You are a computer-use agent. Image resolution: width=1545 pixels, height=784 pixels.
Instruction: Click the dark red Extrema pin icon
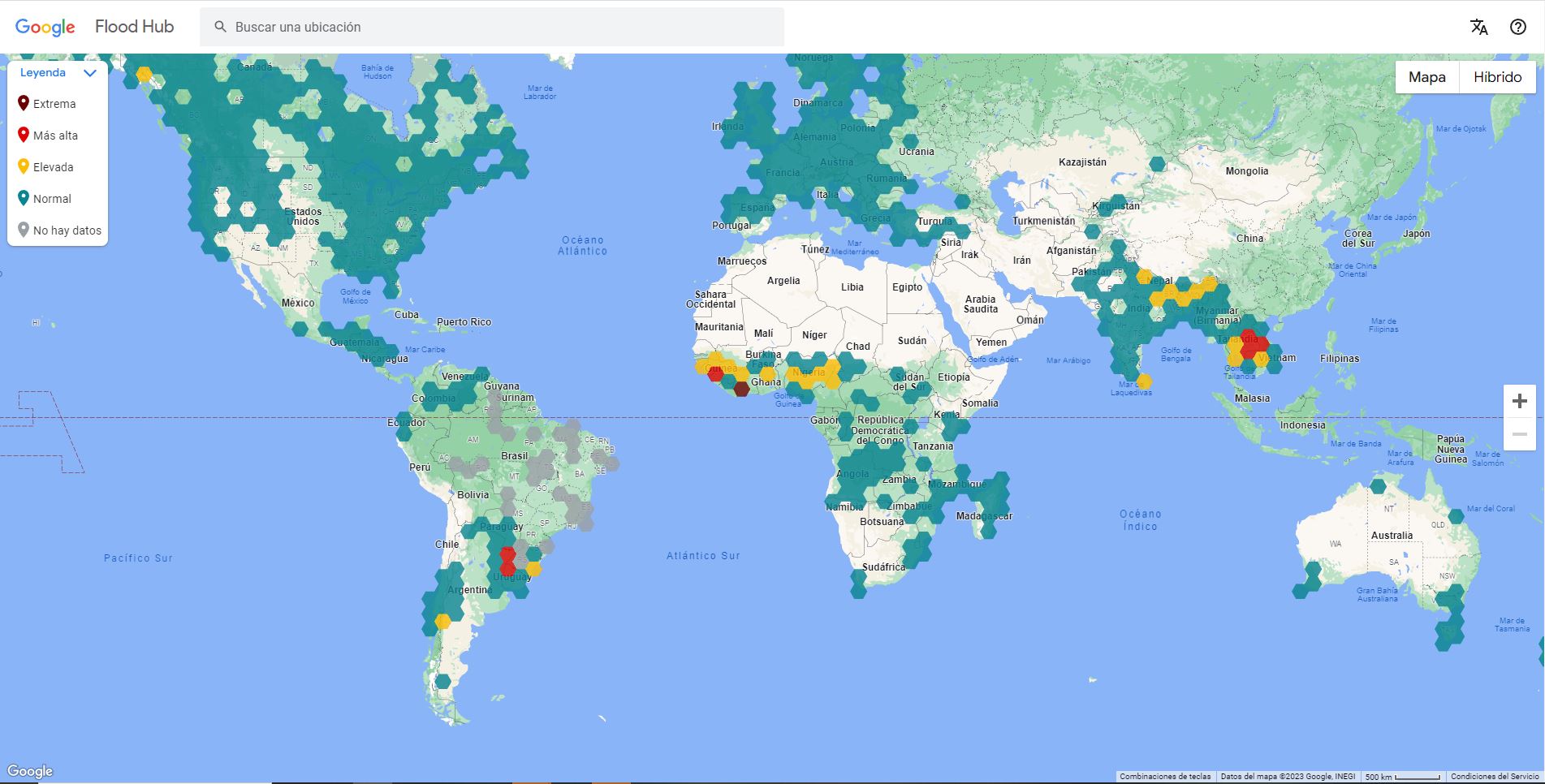[x=24, y=103]
